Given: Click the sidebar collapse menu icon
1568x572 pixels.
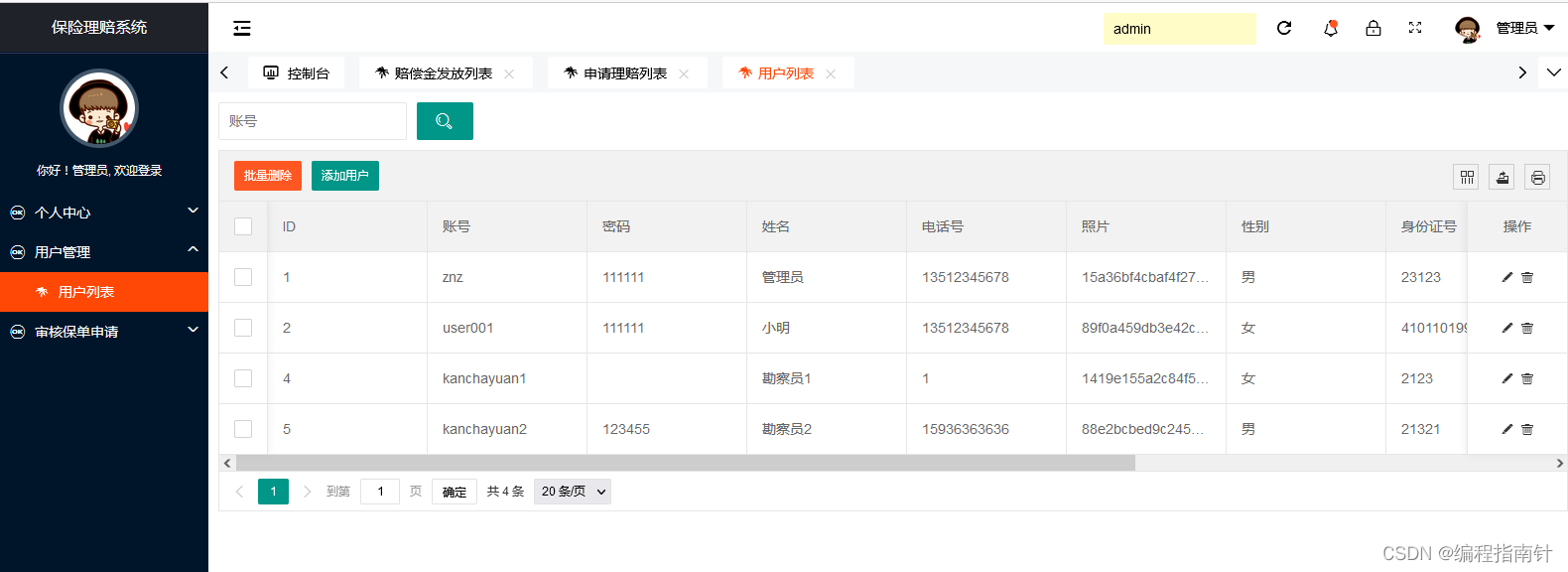Looking at the screenshot, I should pos(242,28).
